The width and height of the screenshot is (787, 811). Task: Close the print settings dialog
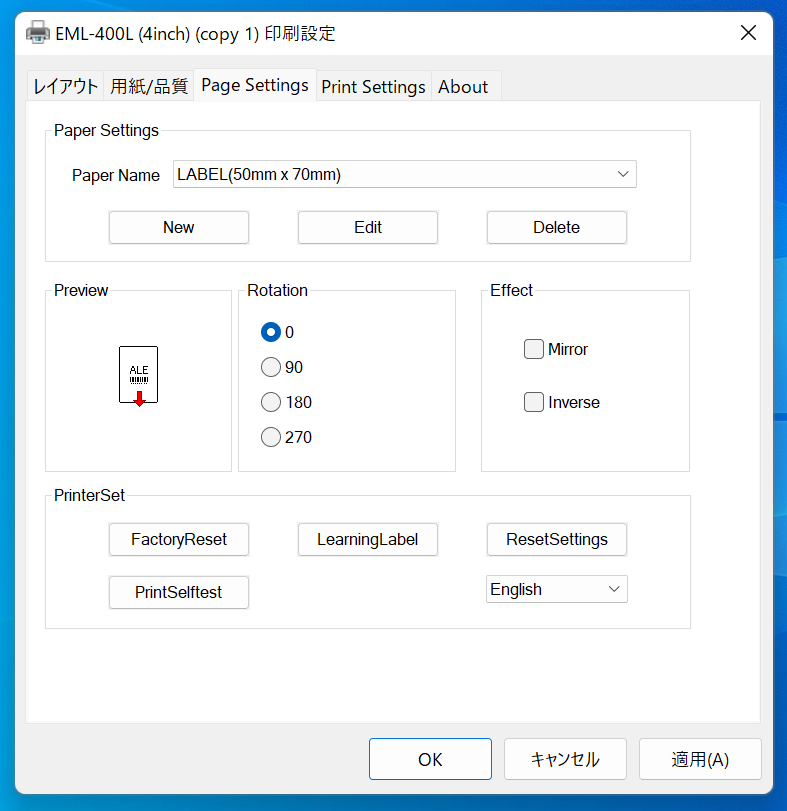coord(748,33)
